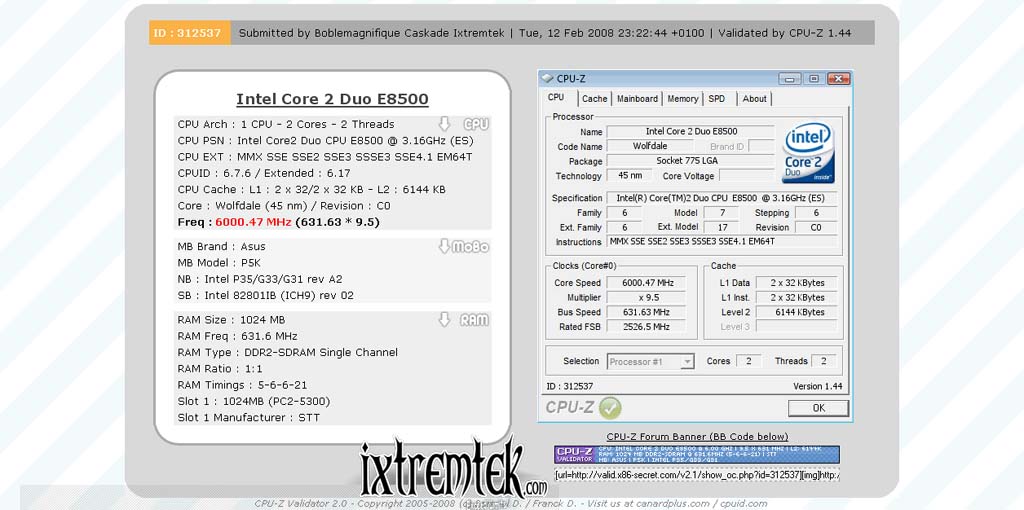
Task: Click the SB : Intel 82801IB row
Action: point(266,295)
